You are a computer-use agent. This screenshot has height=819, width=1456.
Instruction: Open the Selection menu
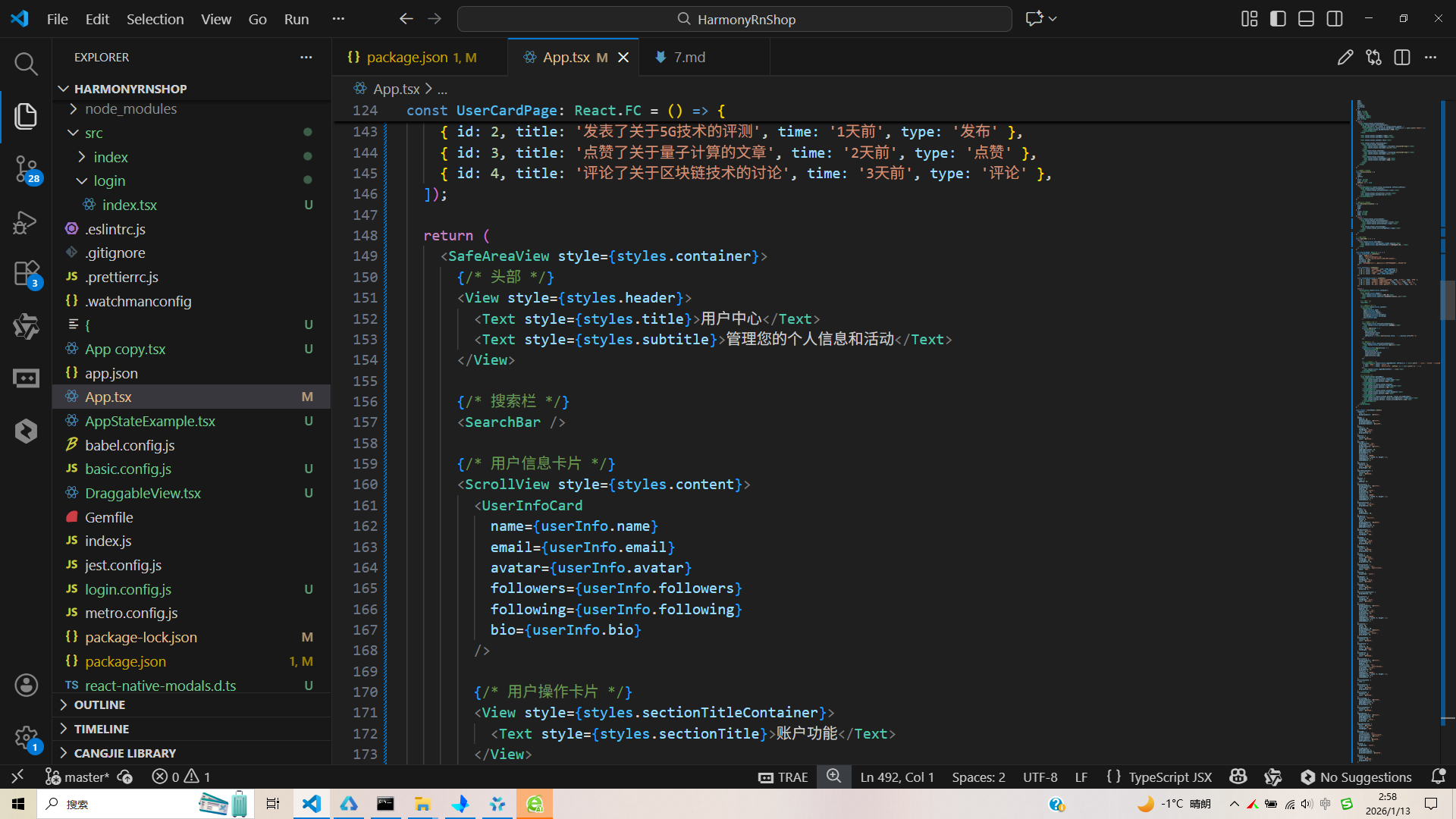155,19
